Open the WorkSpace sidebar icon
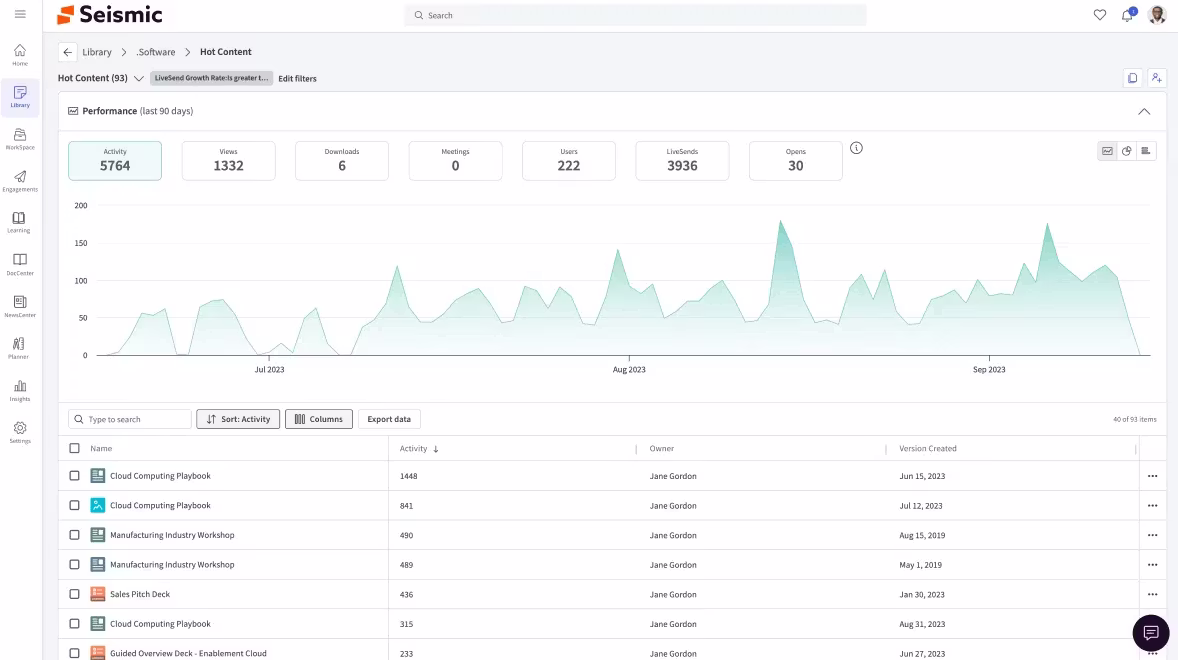 [20, 139]
